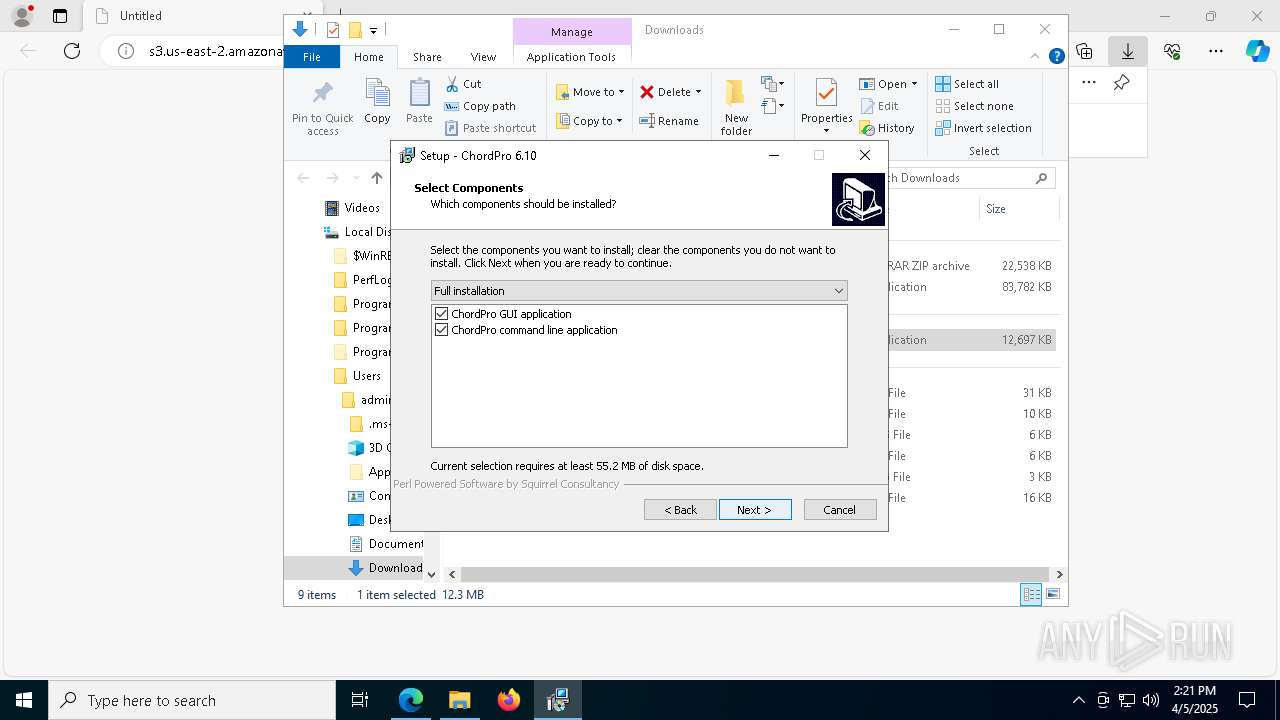The height and width of the screenshot is (720, 1280).
Task: Cancel the ChordPro setup
Action: pyautogui.click(x=840, y=510)
